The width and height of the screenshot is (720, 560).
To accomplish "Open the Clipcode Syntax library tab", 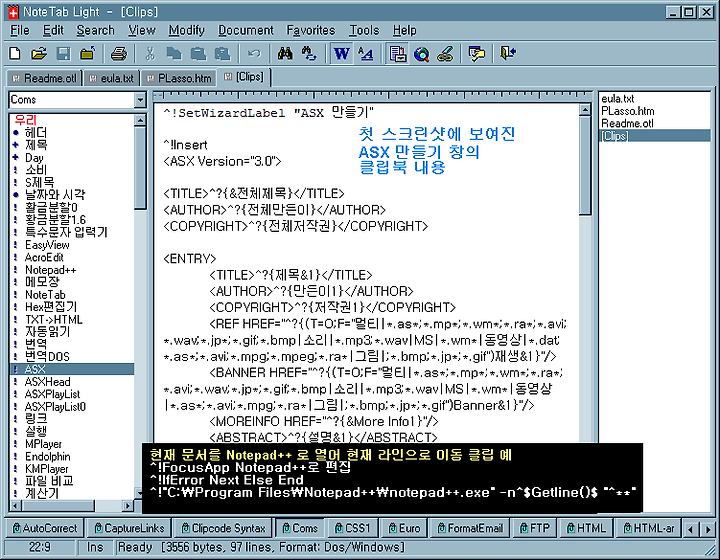I will (223, 528).
